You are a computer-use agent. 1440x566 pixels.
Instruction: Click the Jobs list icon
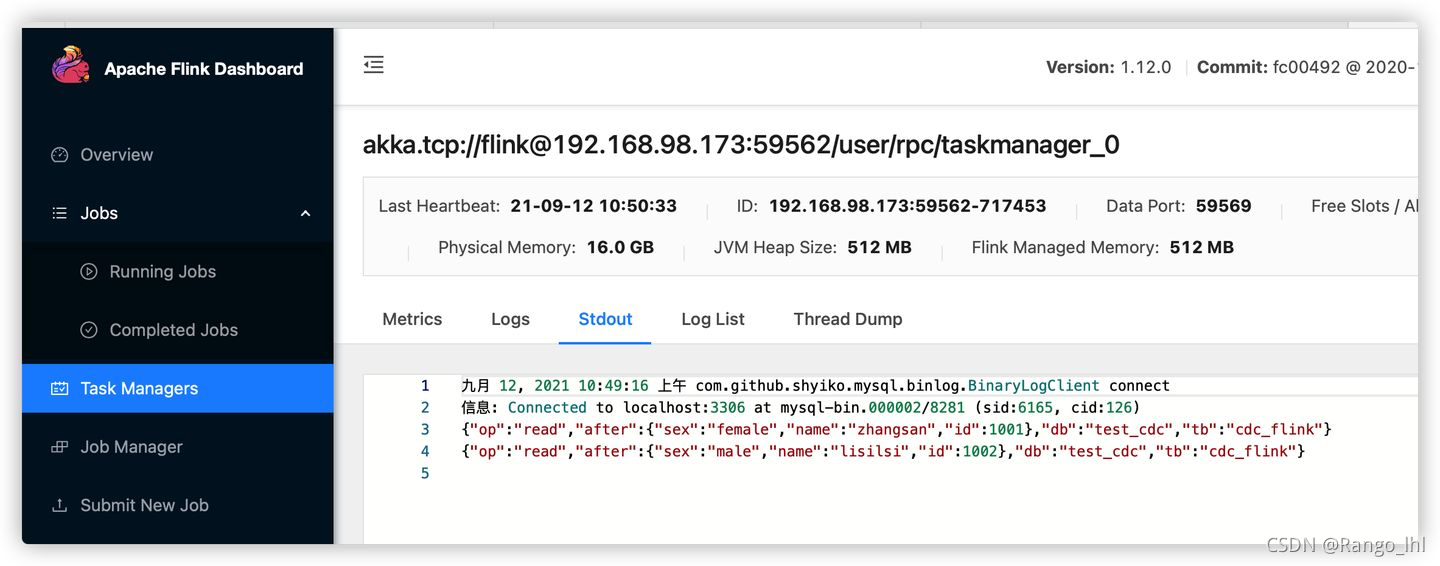point(60,213)
